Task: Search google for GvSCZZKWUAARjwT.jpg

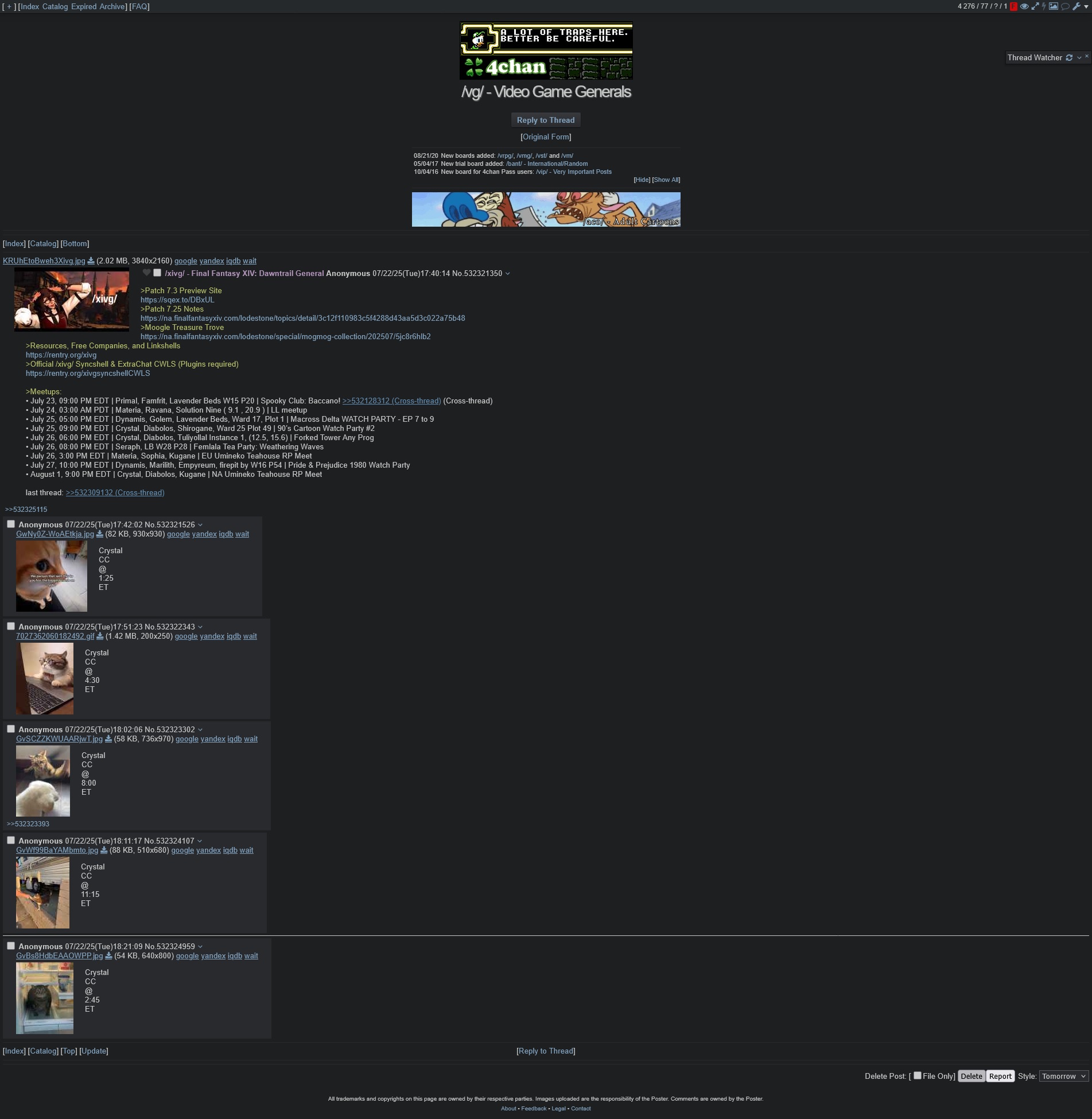Action: click(186, 739)
